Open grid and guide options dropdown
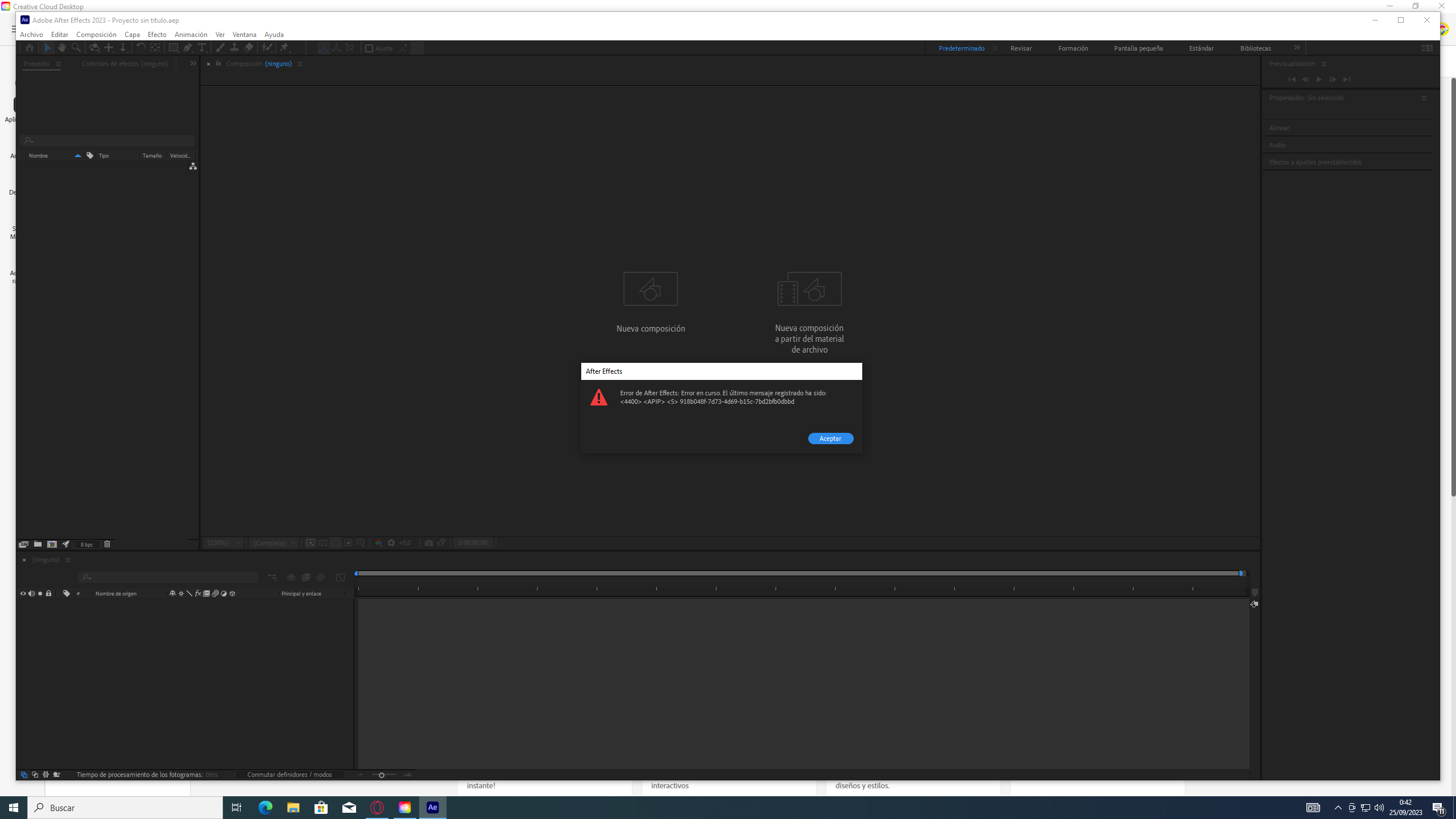Viewport: 1456px width, 819px height. [361, 543]
